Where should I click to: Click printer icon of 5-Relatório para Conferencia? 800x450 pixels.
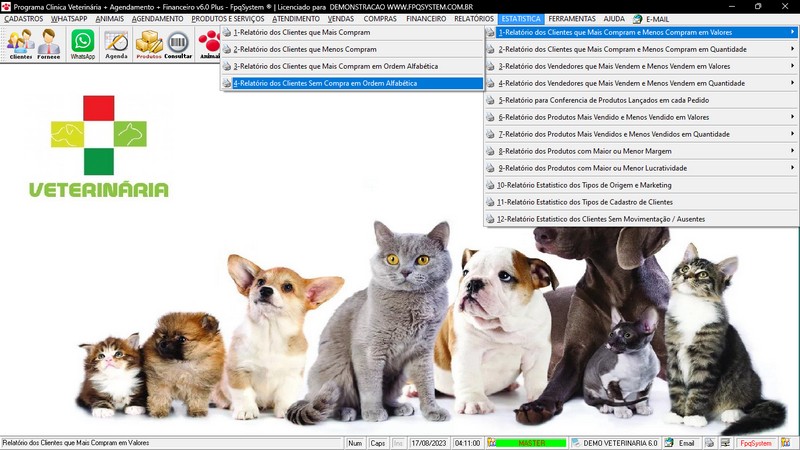[x=490, y=101]
